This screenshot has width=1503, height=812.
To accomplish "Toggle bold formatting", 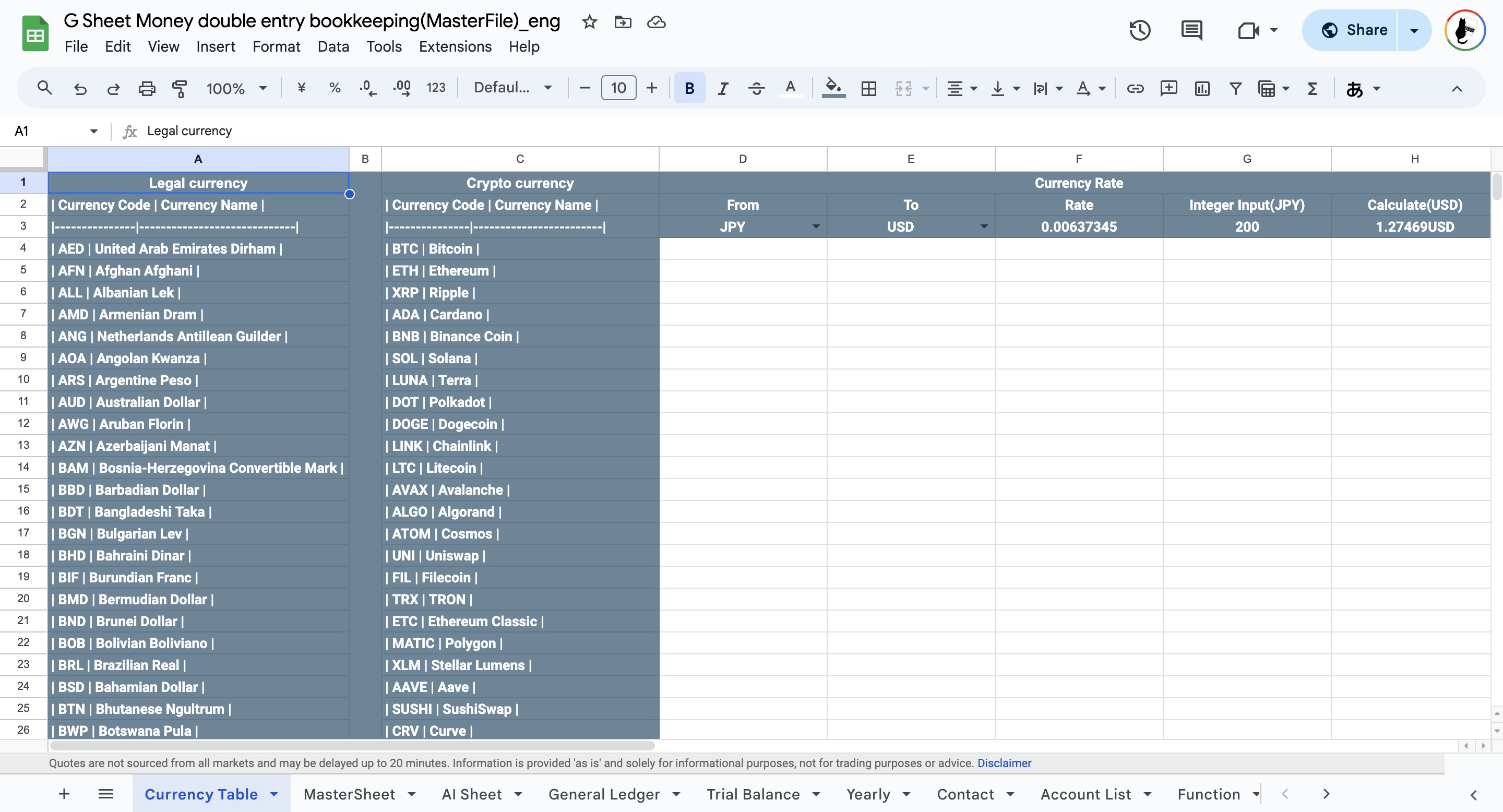I will point(689,89).
